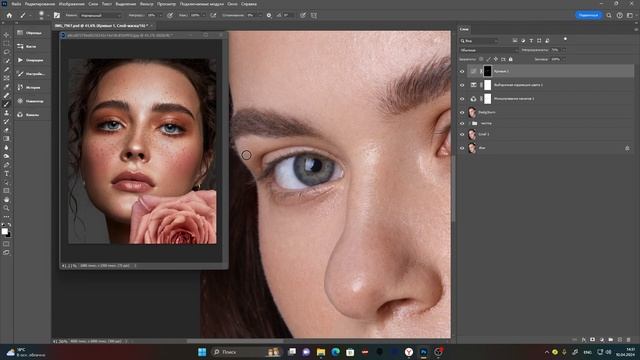Open the blend mode dropdown in Layers panel
640x360 pixels.
click(489, 50)
